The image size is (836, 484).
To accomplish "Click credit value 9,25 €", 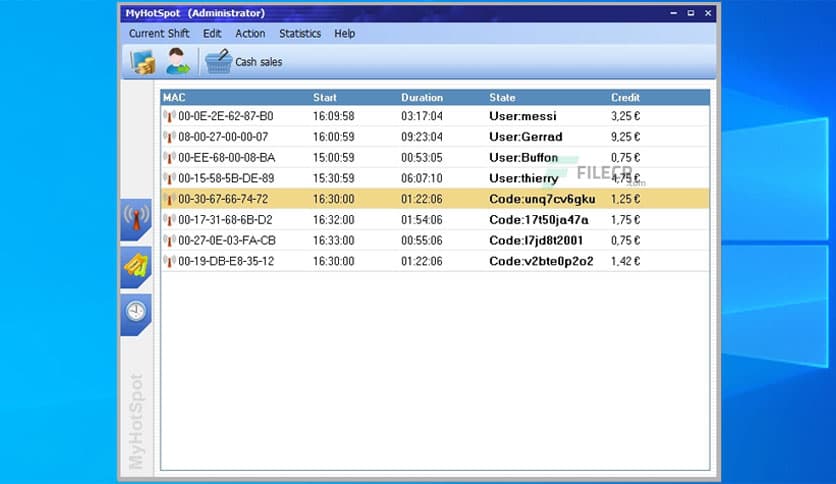I will click(625, 137).
